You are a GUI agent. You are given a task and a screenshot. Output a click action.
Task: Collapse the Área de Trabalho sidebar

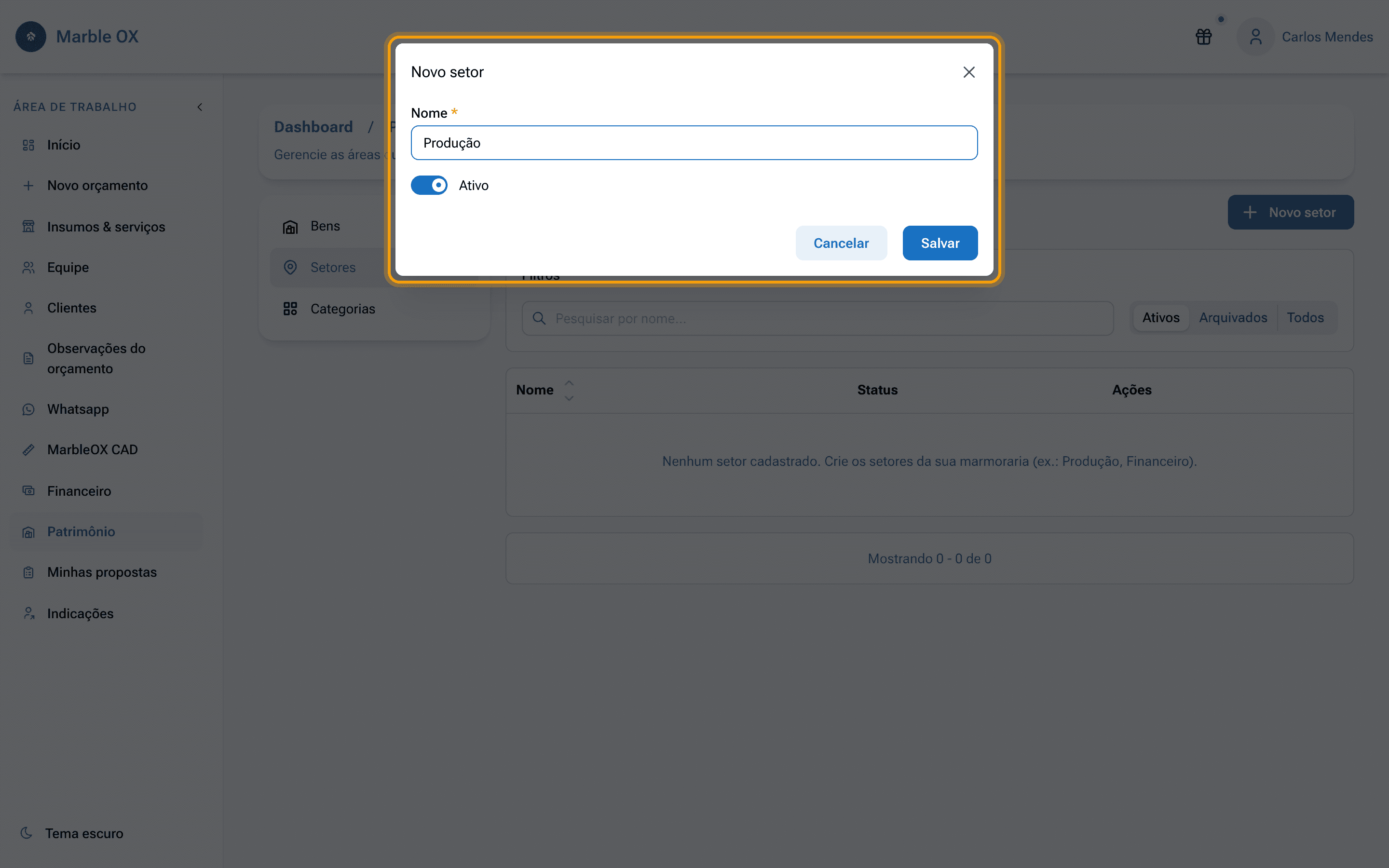(200, 107)
